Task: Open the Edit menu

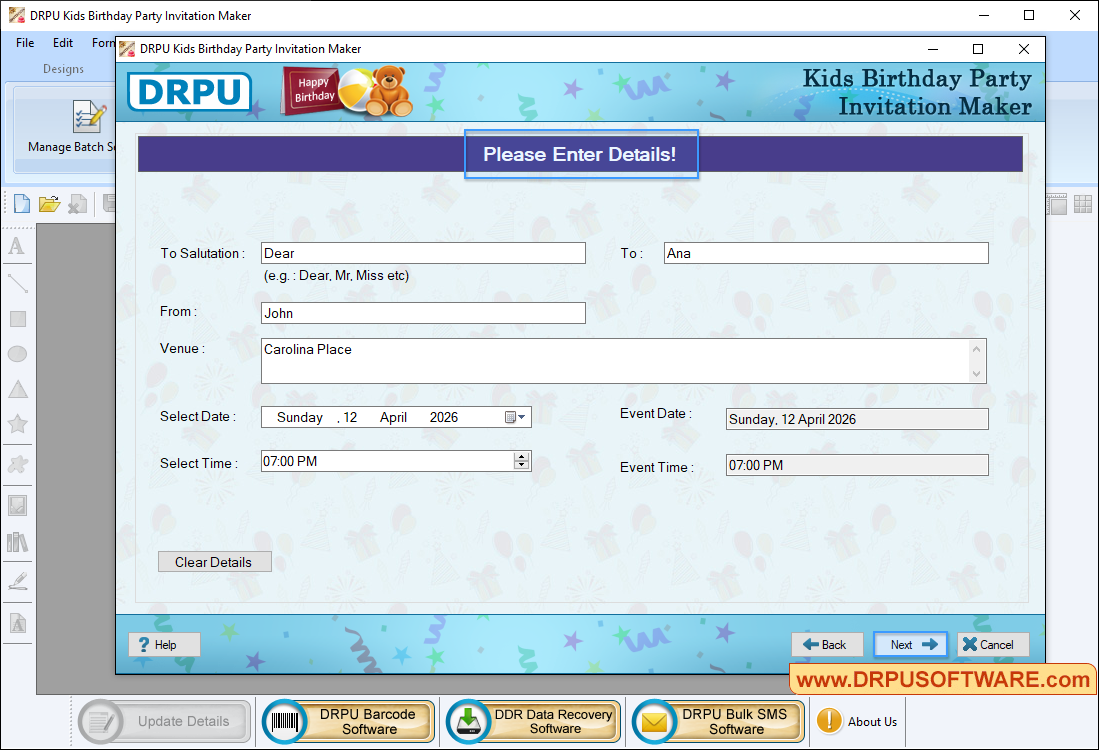Action: click(x=62, y=43)
